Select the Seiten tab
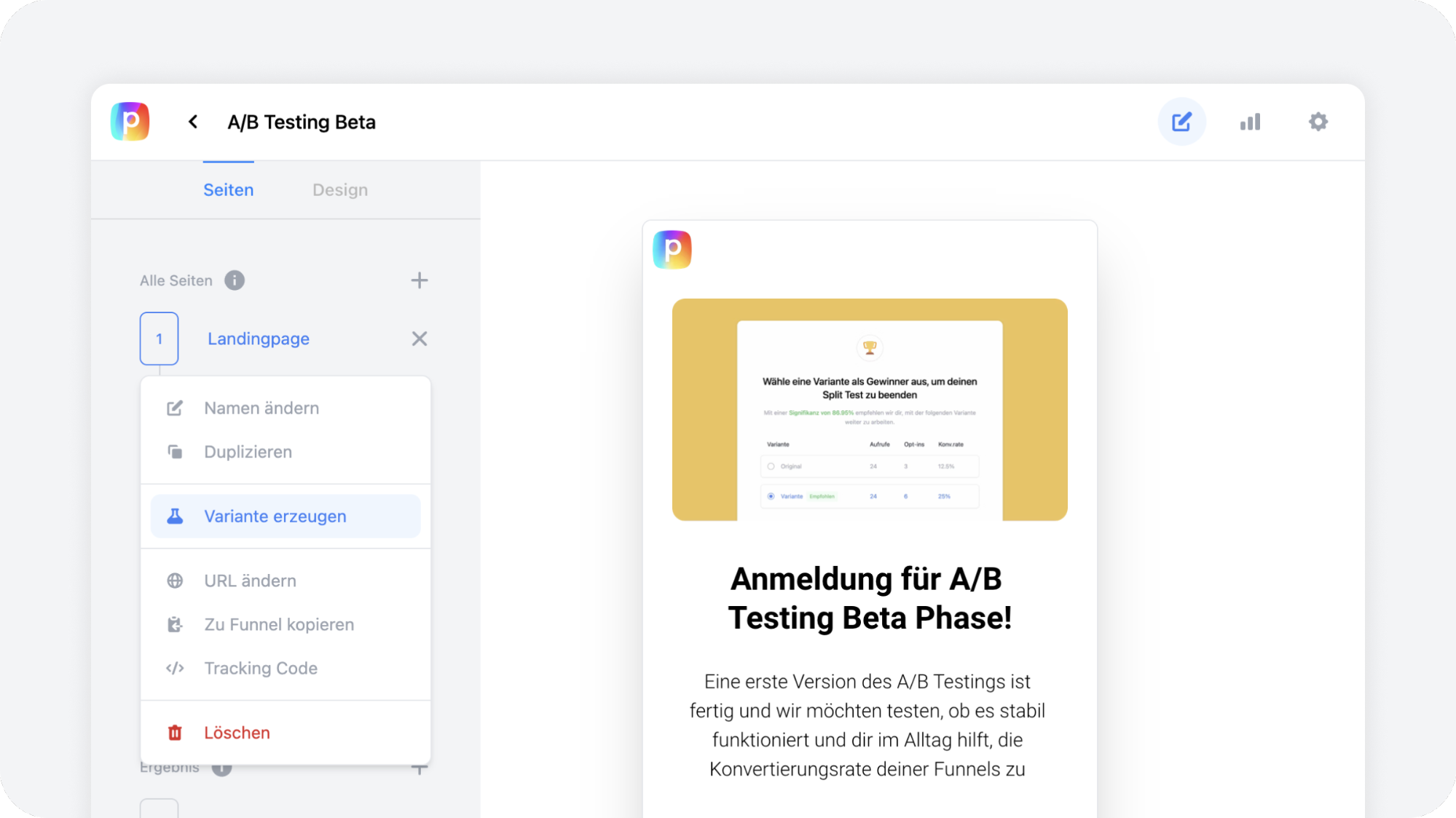 (x=228, y=189)
